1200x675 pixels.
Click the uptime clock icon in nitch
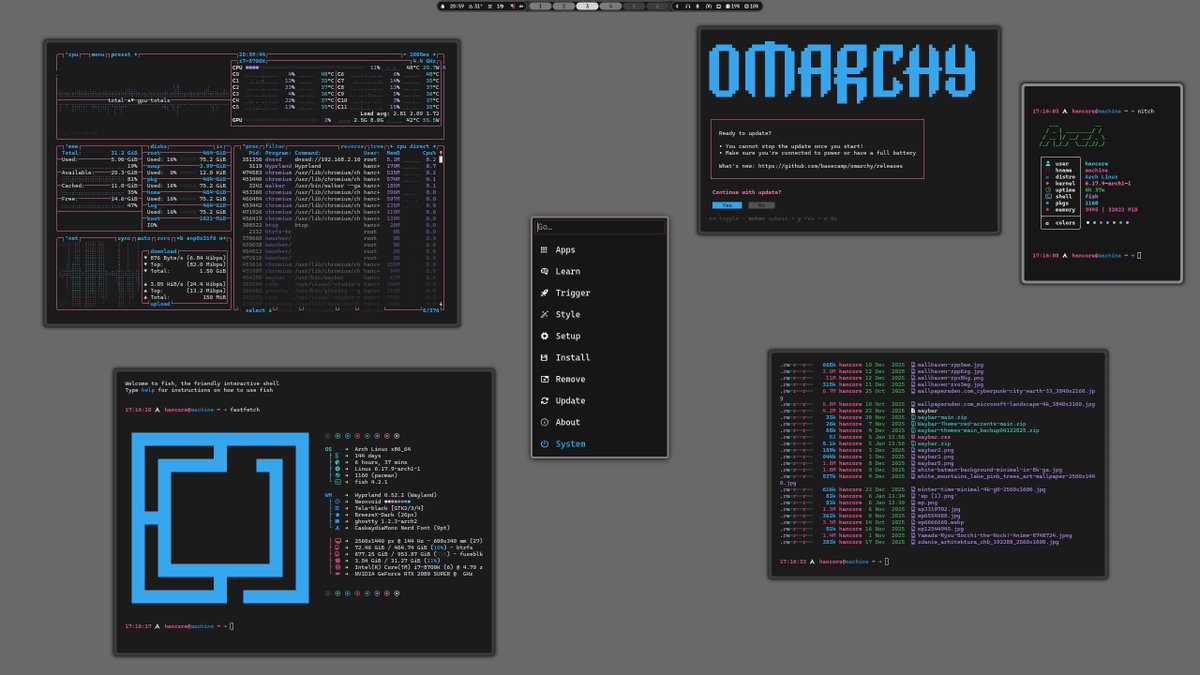(1048, 190)
